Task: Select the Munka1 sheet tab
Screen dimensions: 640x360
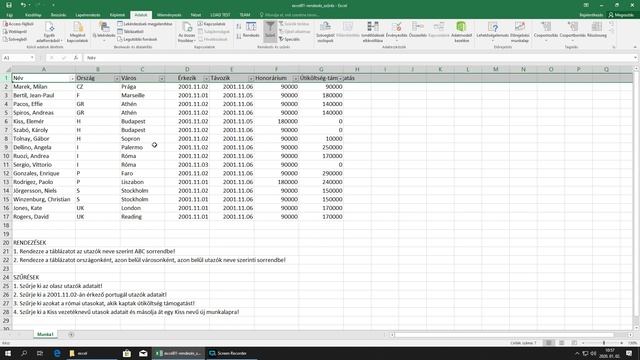Action: click(45, 334)
